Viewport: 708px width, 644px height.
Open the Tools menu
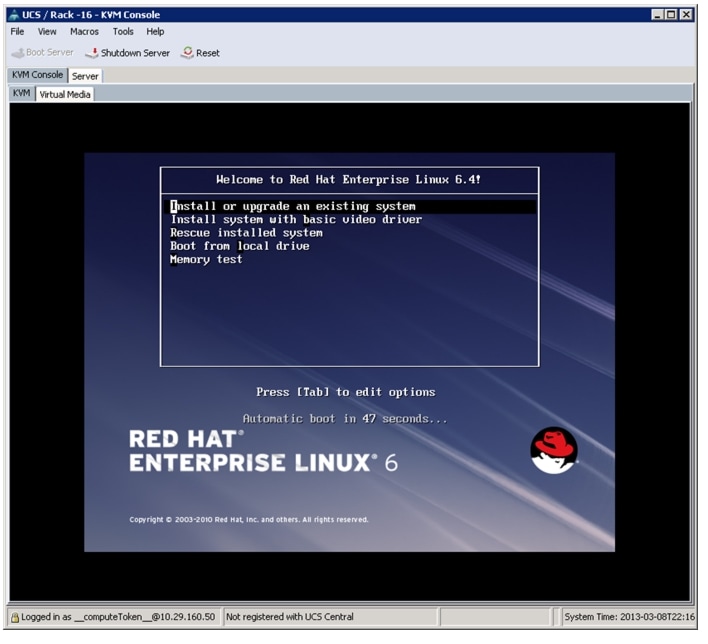point(123,32)
